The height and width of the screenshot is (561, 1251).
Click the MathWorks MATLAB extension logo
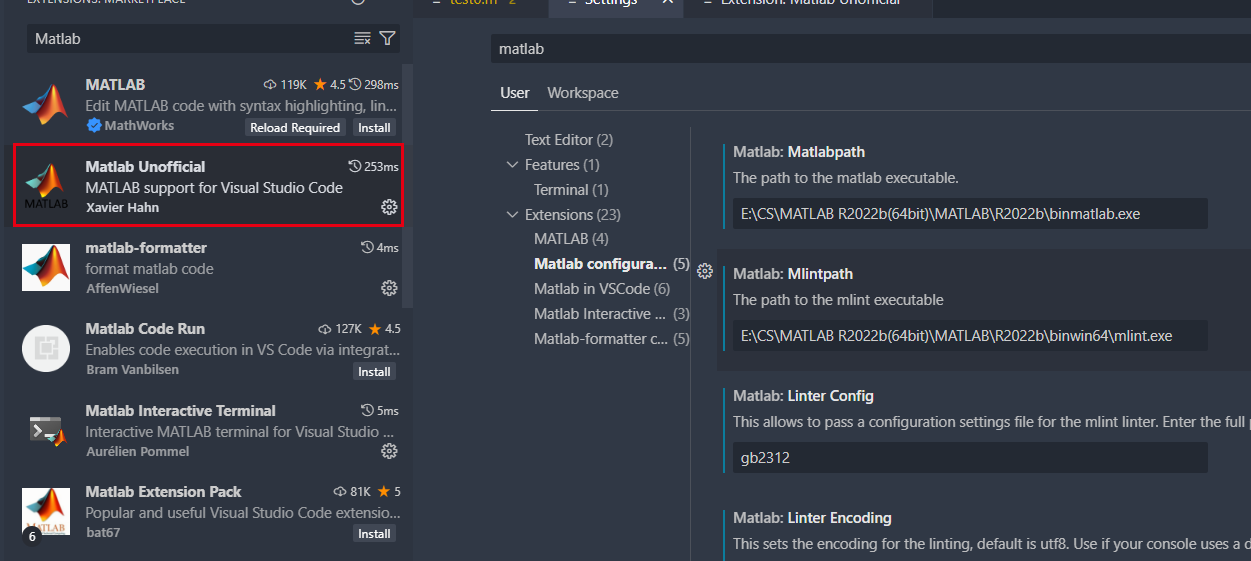(x=46, y=104)
